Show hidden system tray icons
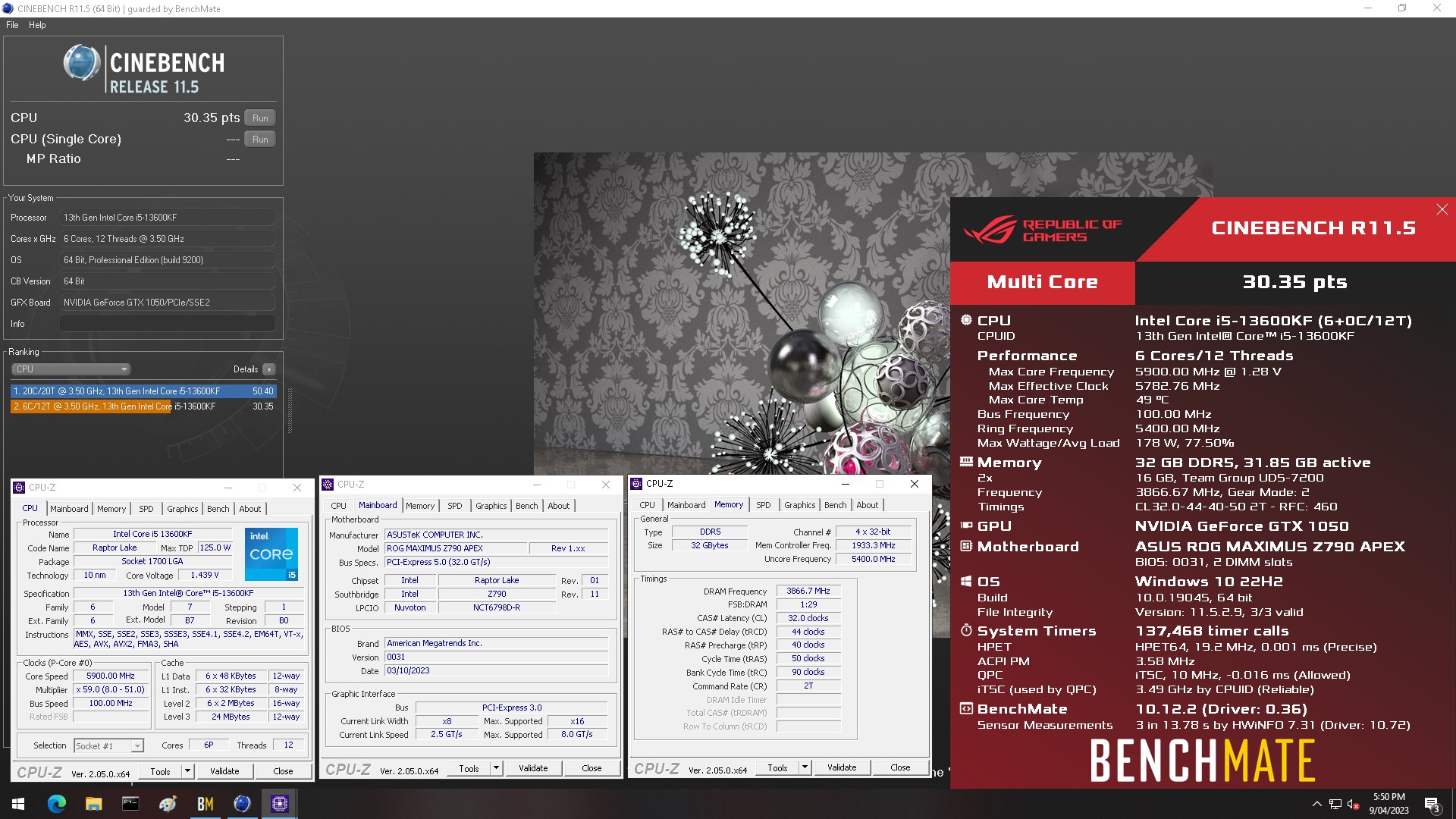This screenshot has width=1456, height=819. click(1316, 804)
